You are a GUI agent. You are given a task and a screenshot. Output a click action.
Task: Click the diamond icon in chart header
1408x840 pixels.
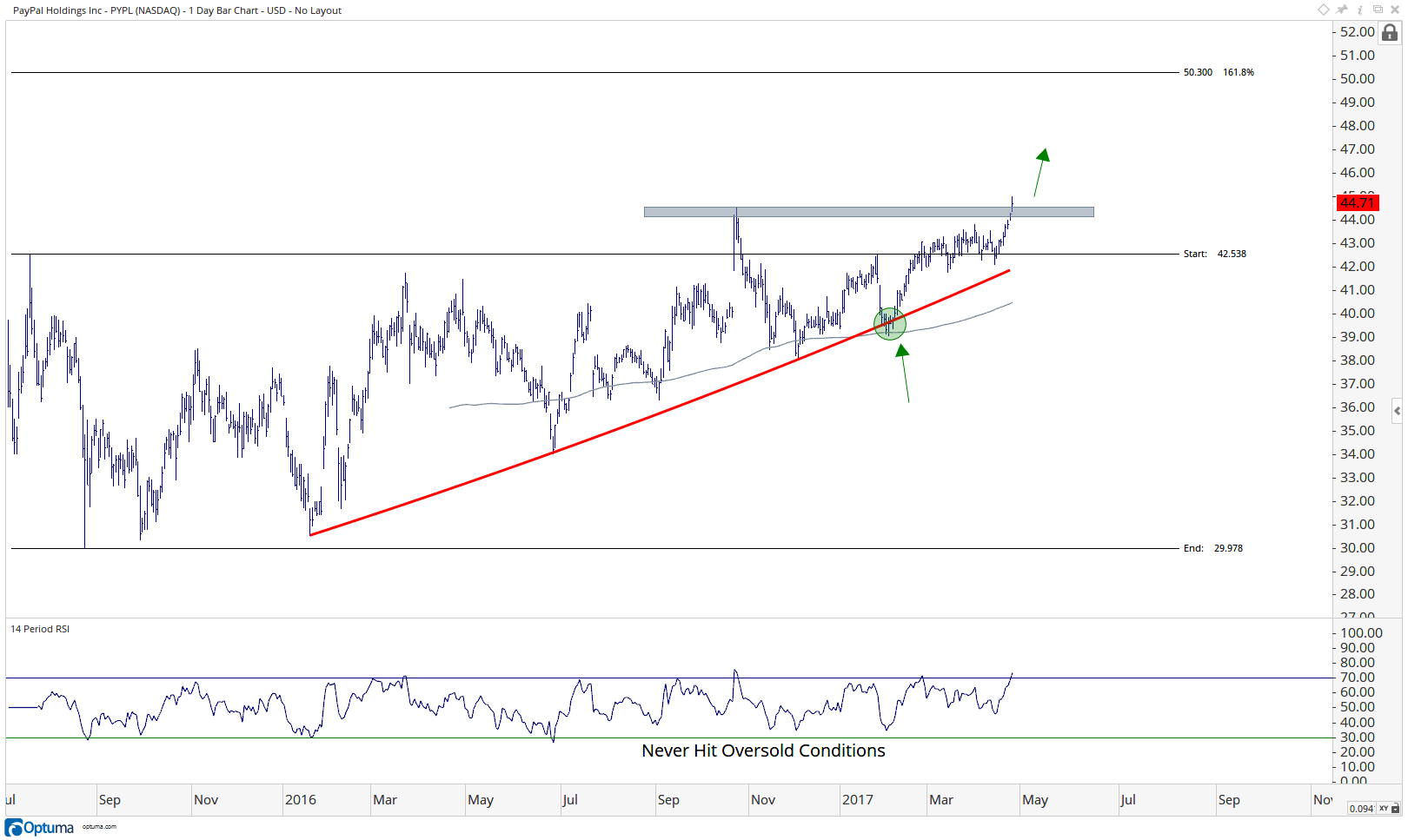pos(1324,10)
